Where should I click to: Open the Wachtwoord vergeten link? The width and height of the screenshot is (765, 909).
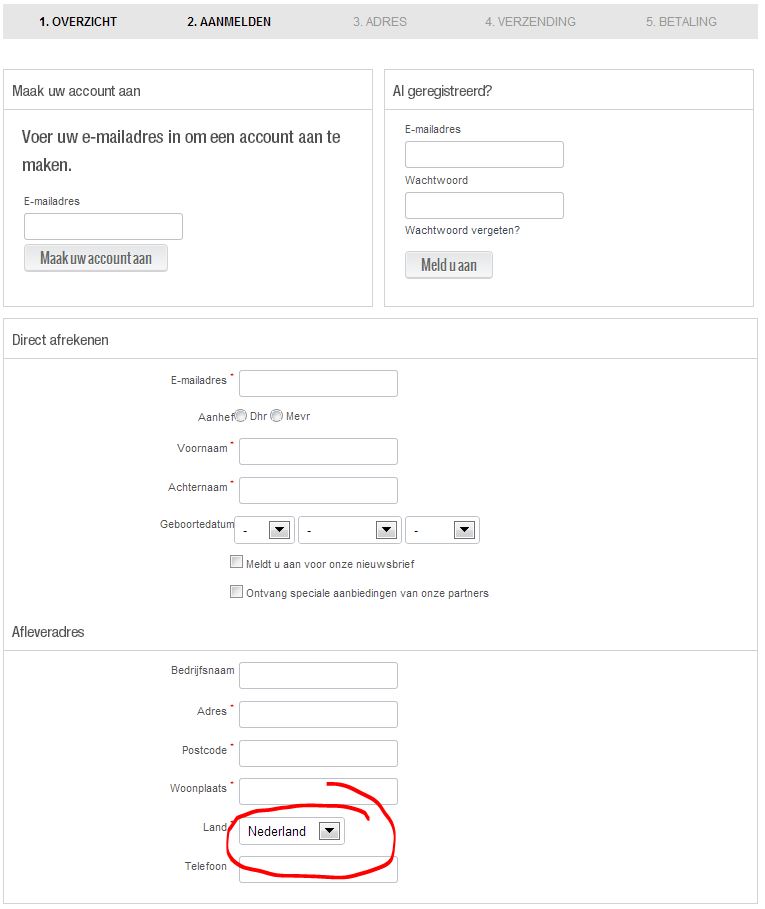(462, 230)
